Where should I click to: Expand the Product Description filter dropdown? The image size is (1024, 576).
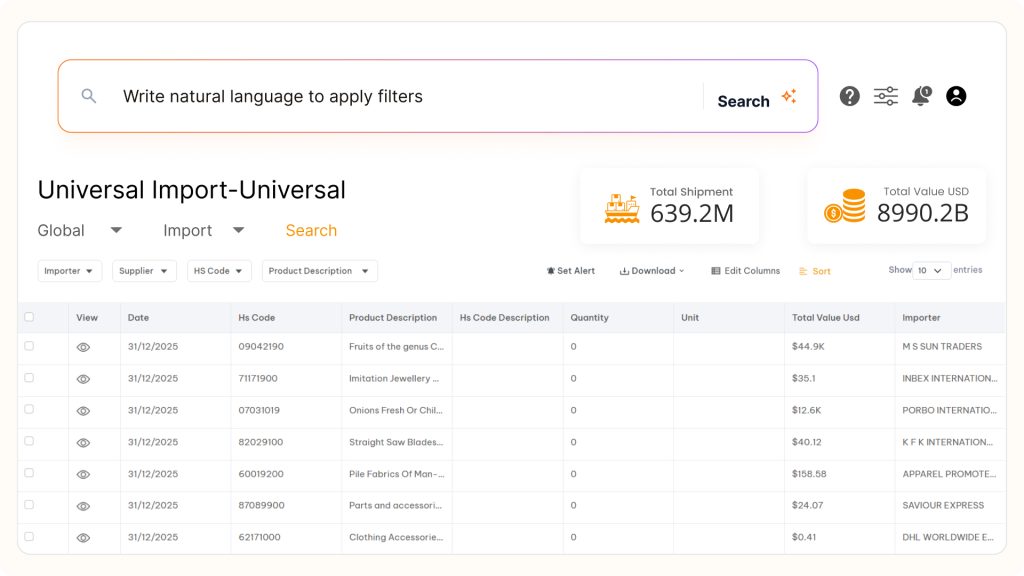(x=319, y=271)
